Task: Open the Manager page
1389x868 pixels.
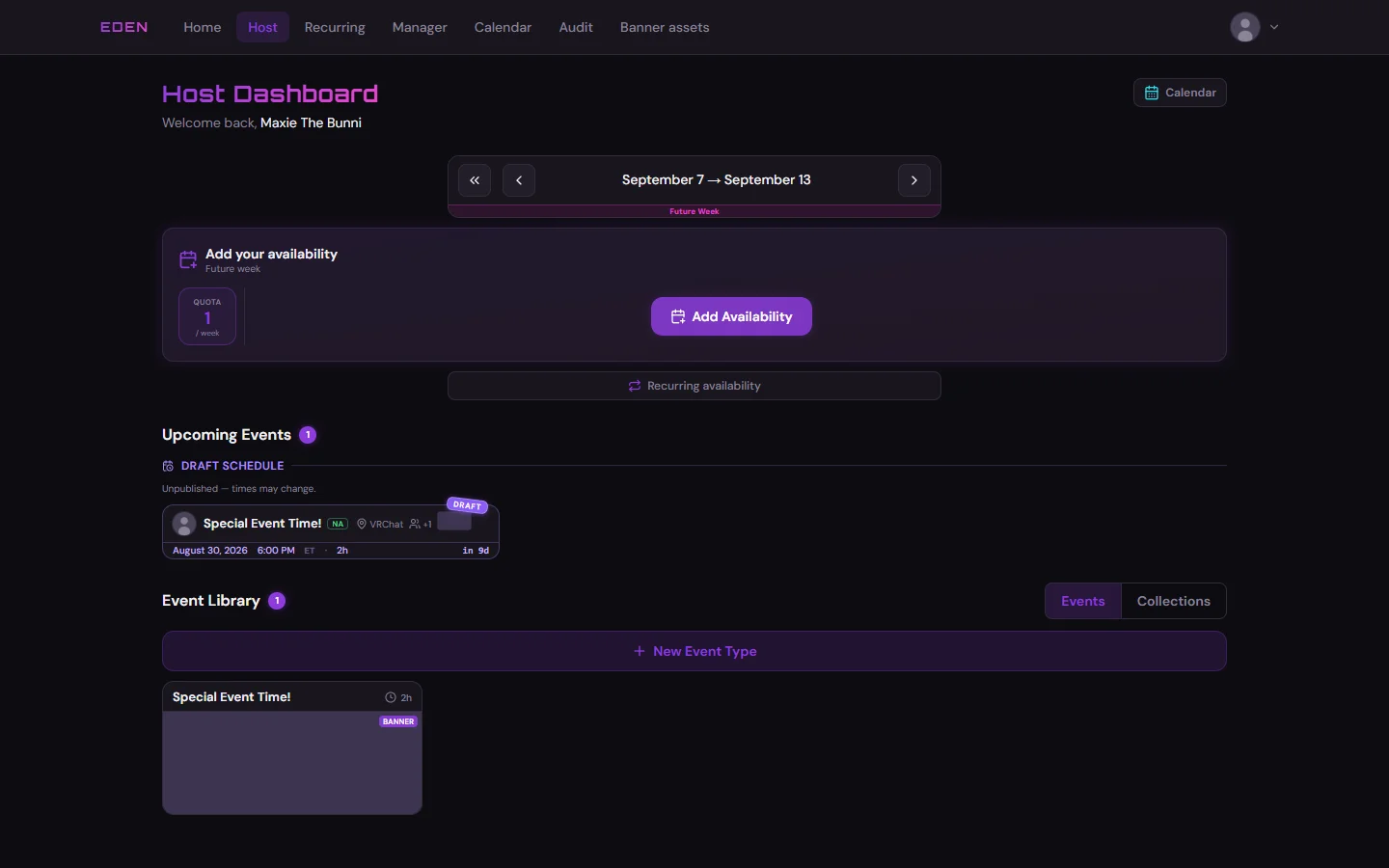Action: point(420,27)
